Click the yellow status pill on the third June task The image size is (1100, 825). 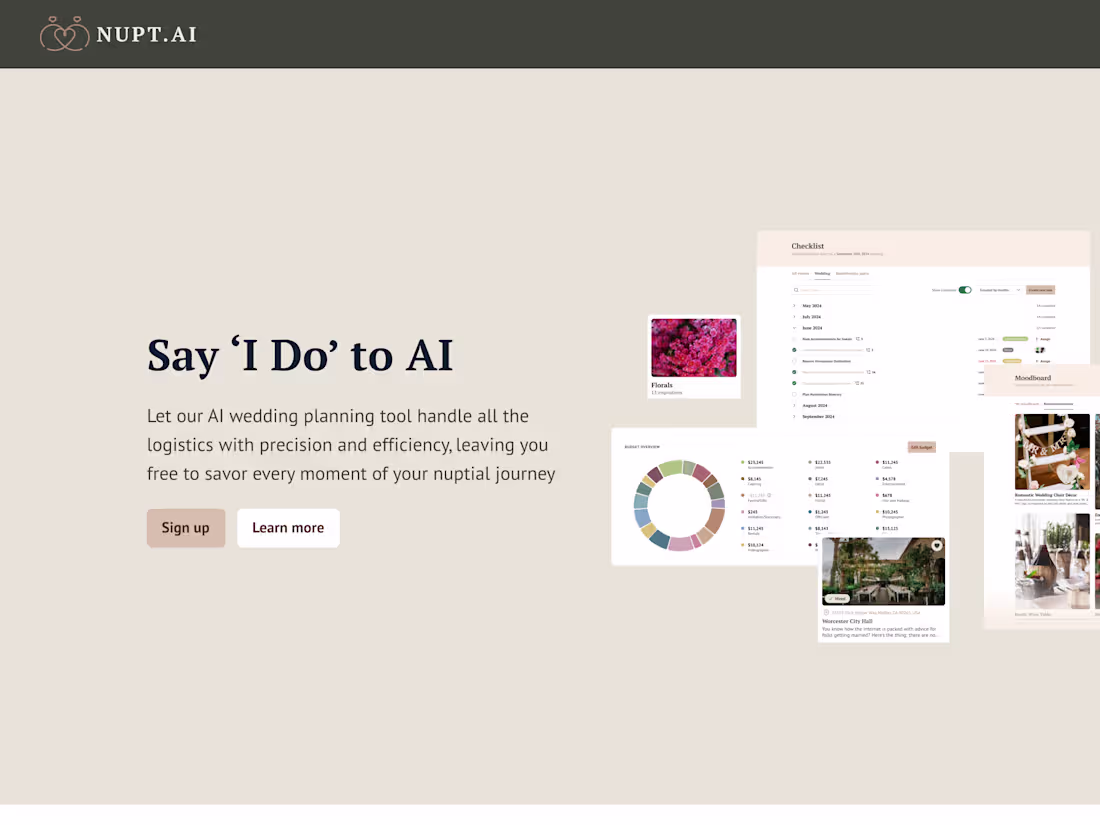pos(1012,361)
